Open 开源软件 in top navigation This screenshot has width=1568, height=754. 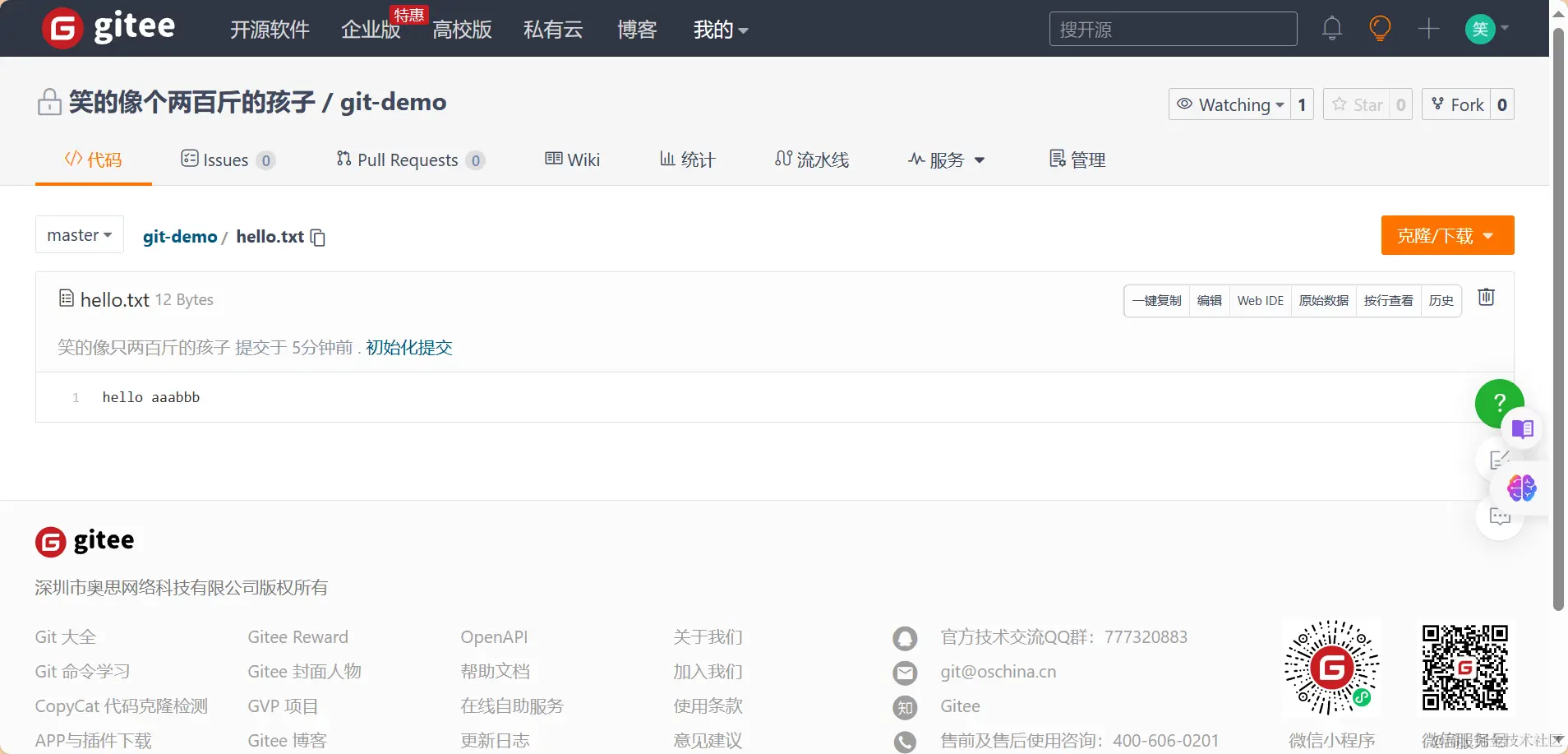click(270, 30)
